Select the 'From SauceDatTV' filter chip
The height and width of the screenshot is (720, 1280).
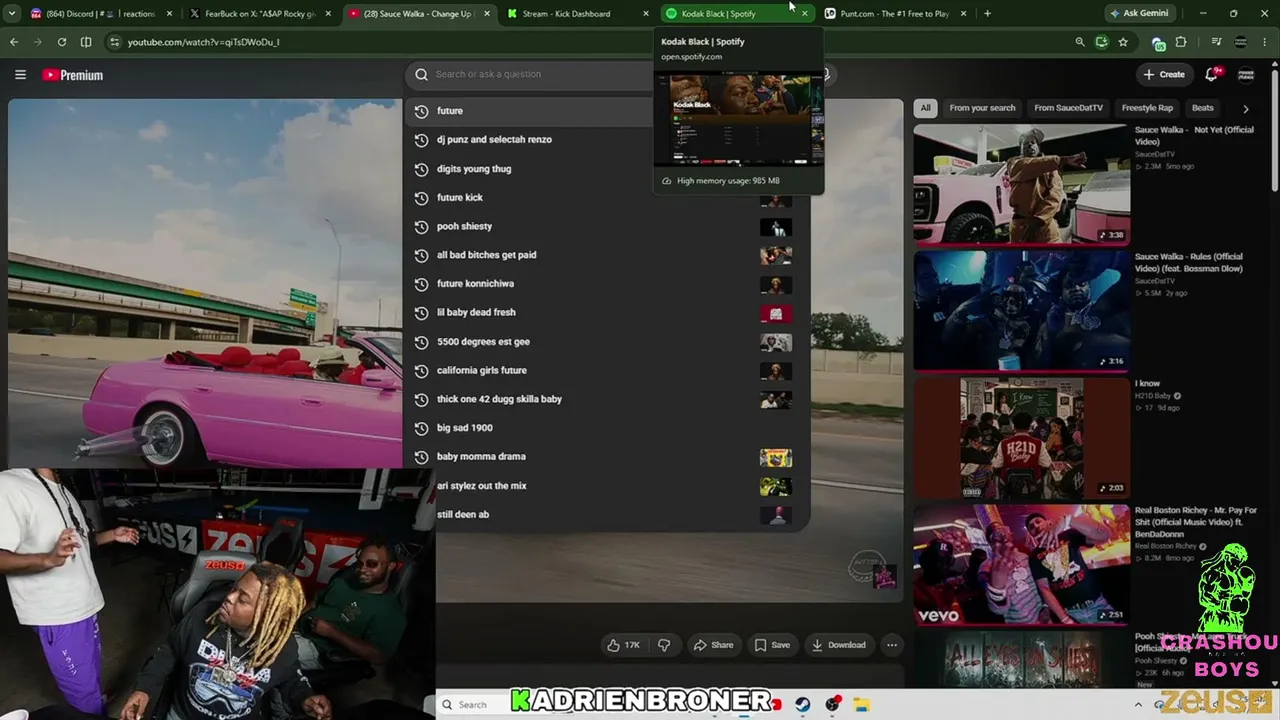(1068, 108)
